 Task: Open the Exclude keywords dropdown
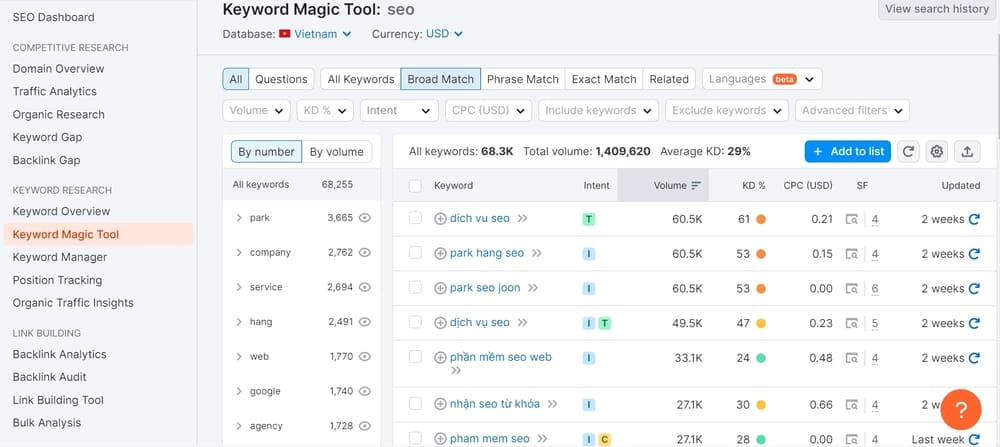click(726, 110)
